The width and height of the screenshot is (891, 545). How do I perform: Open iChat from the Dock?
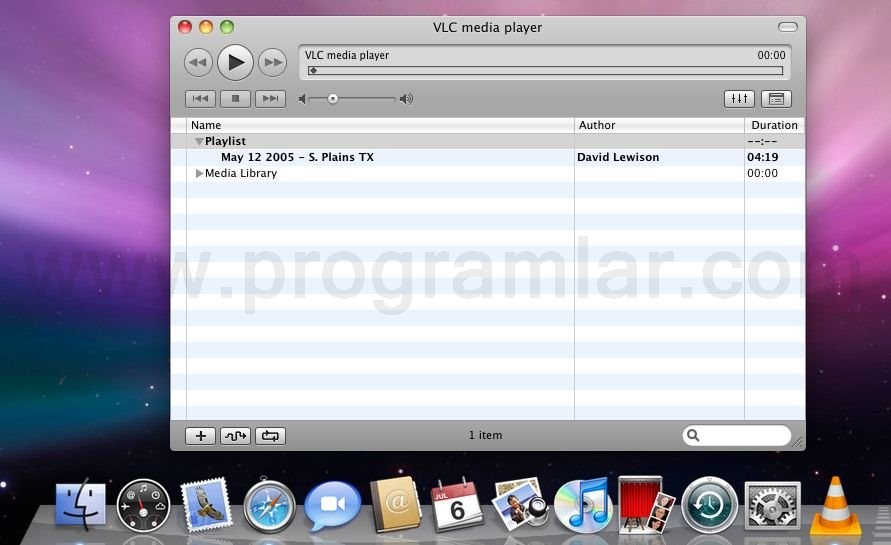click(332, 506)
